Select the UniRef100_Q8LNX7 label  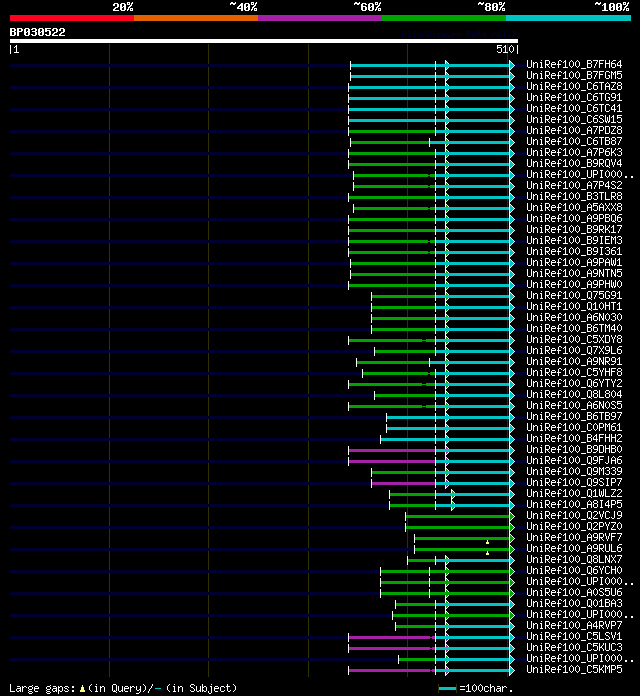click(574, 559)
